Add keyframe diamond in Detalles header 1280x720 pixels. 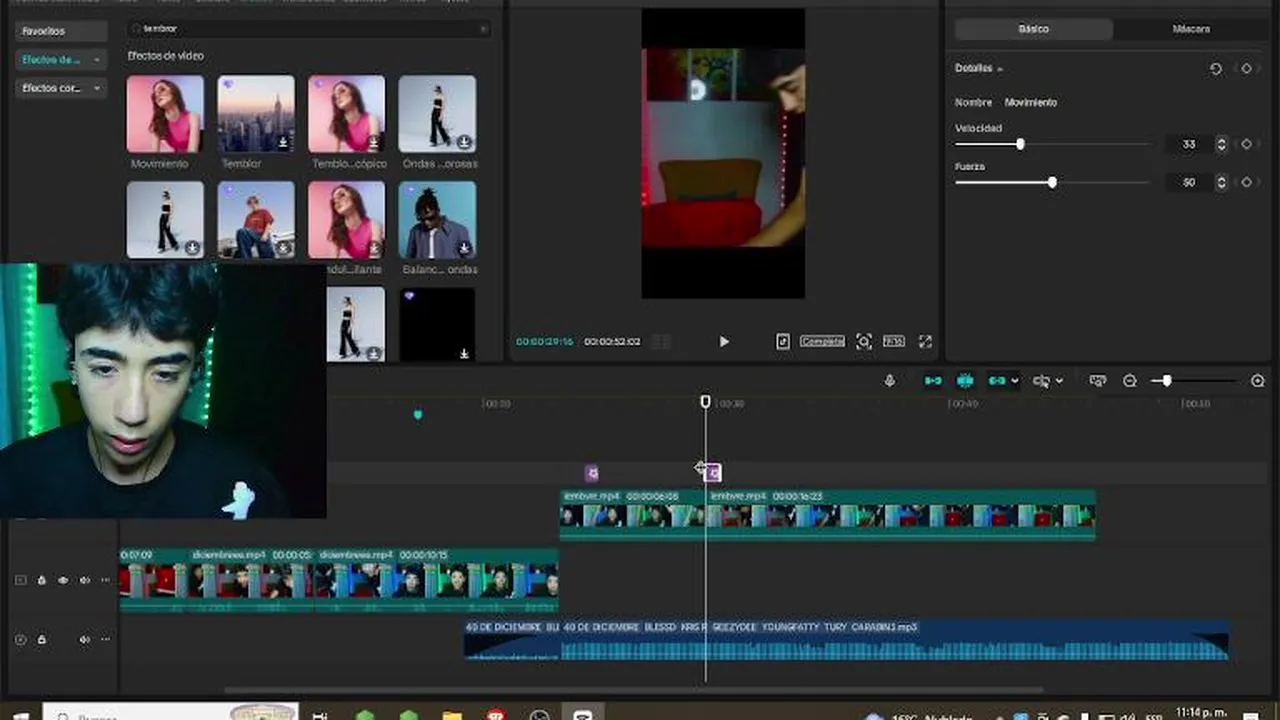tap(1246, 69)
